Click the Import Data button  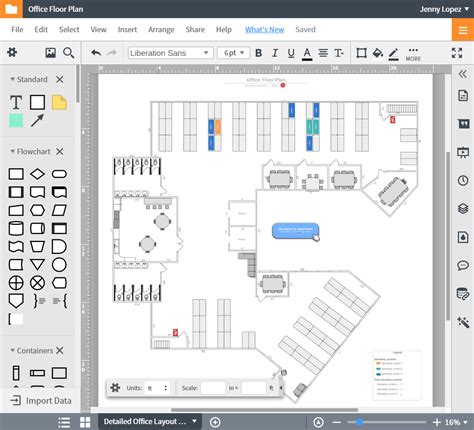pyautogui.click(x=41, y=401)
